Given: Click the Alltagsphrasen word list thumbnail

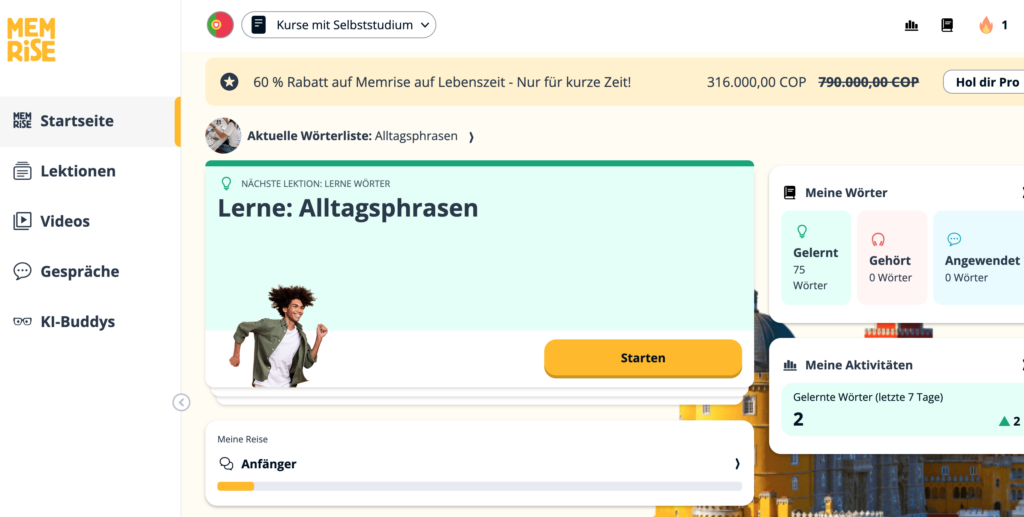Looking at the screenshot, I should [223, 136].
